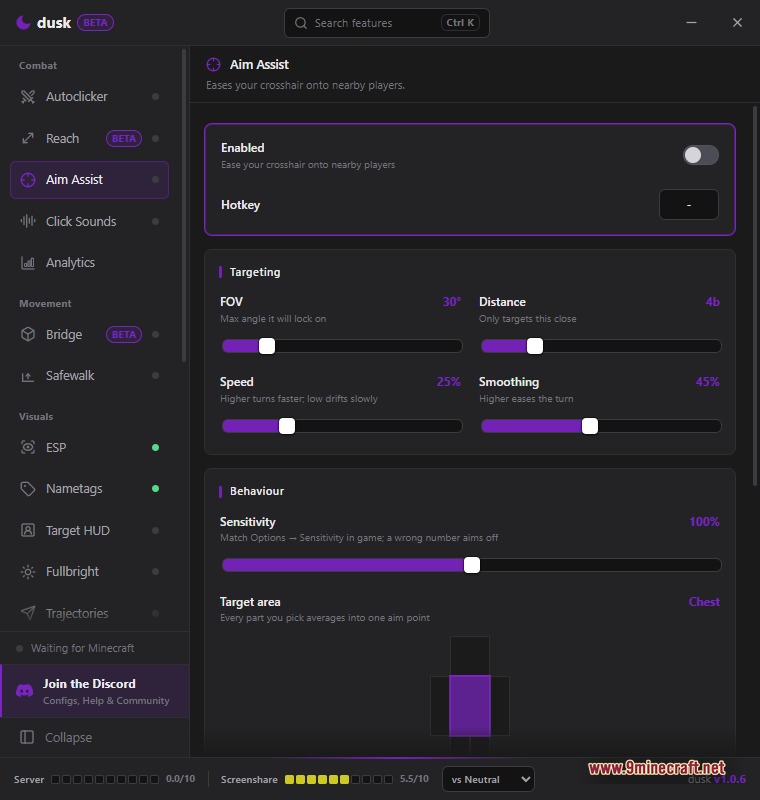Screen dimensions: 760x800
Task: Open the ESP section
Action: coord(89,447)
